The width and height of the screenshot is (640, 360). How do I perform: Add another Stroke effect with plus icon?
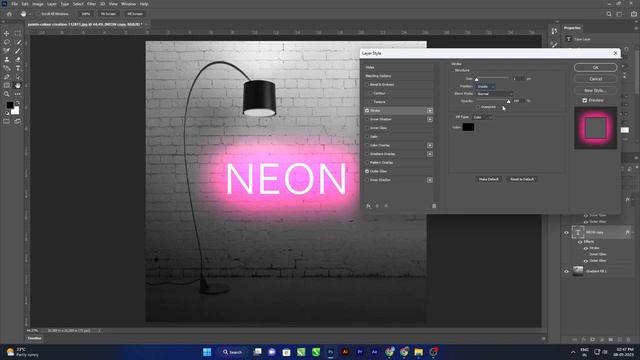[x=430, y=111]
